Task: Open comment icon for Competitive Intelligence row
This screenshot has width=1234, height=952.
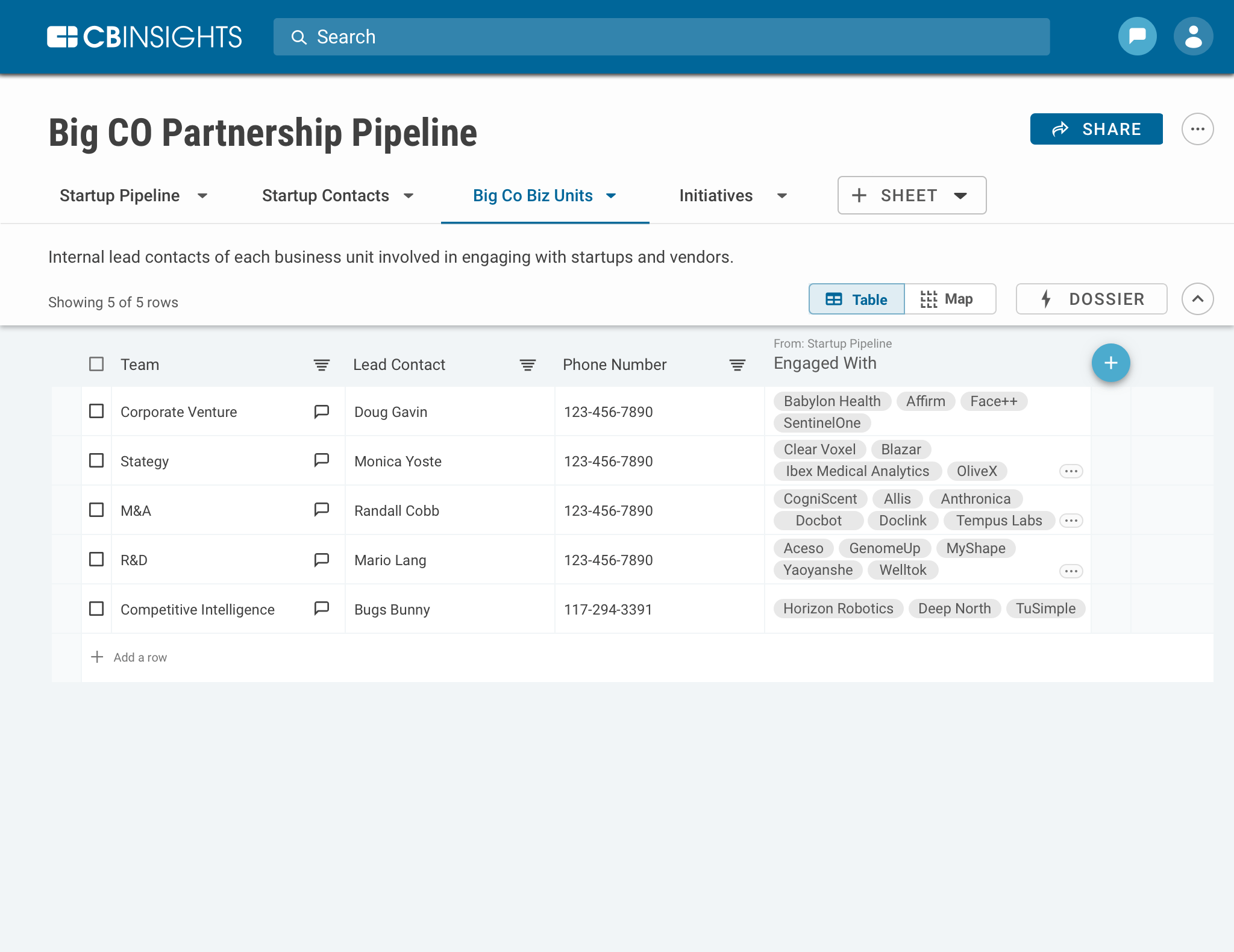Action: 321,608
